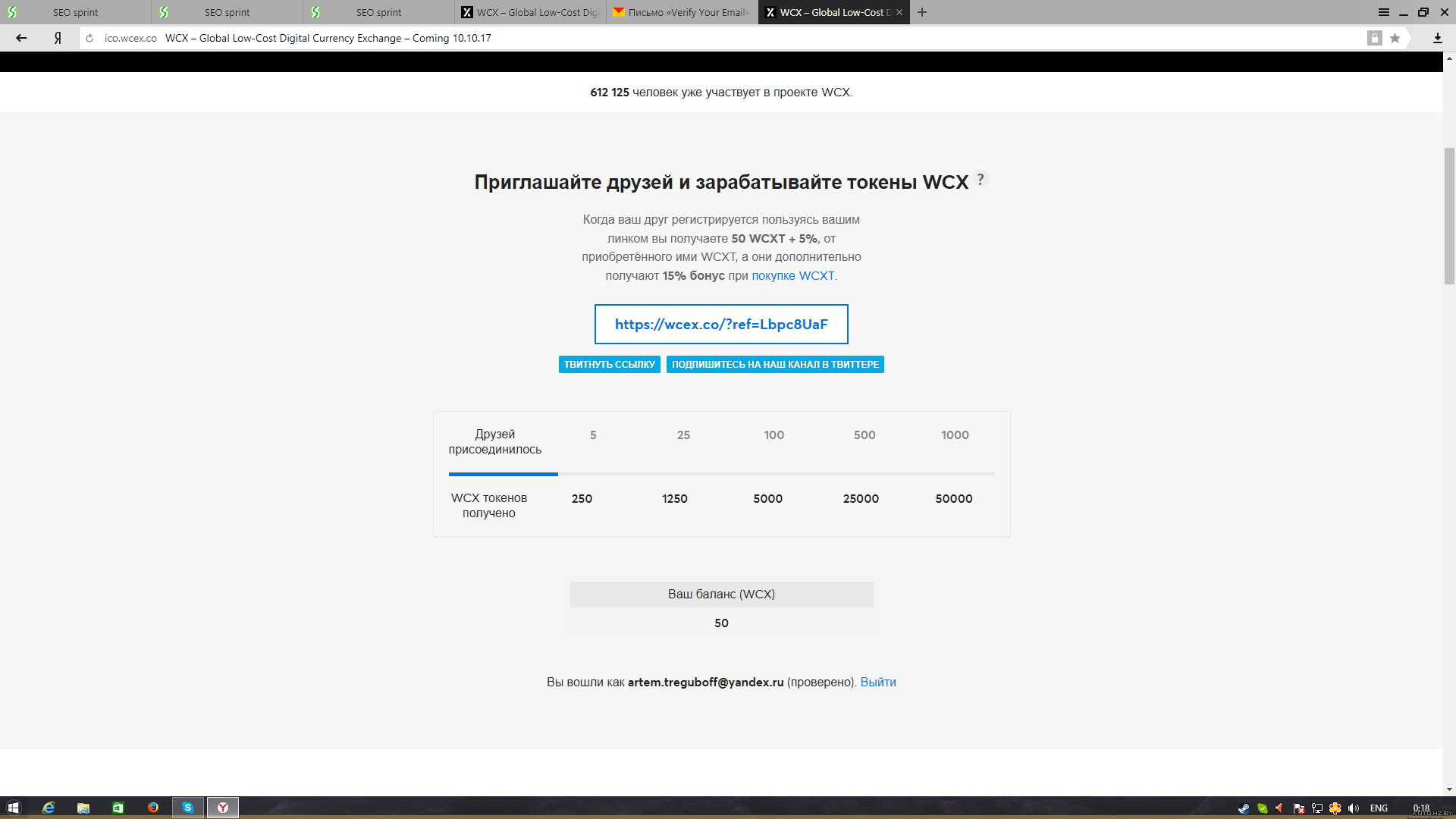Click the 5 friends milestone
The height and width of the screenshot is (819, 1456).
(x=593, y=435)
